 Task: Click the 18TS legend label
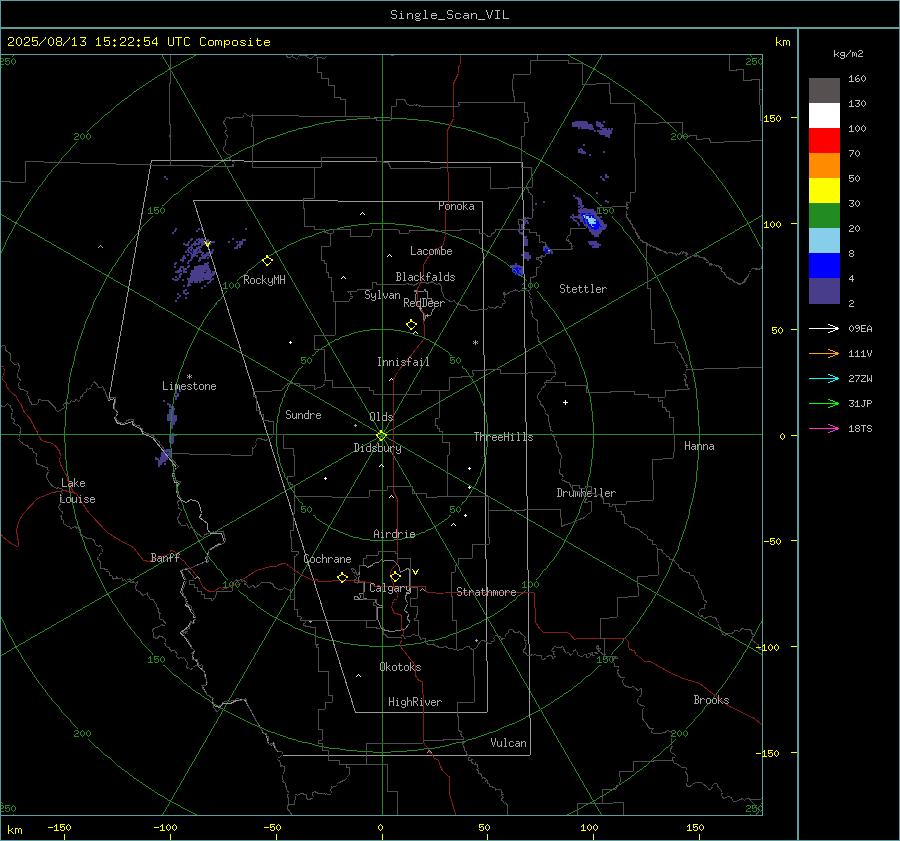(860, 428)
